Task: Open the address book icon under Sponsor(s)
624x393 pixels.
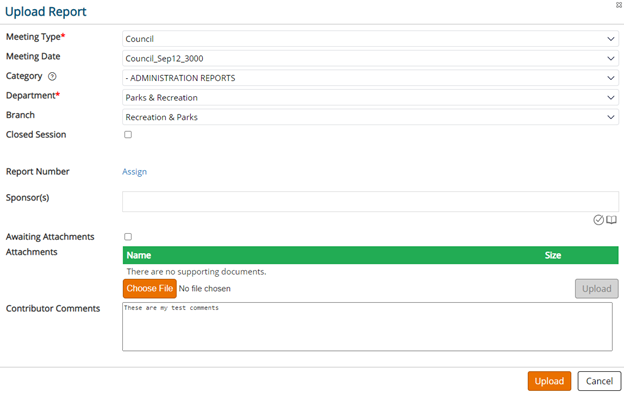Action: [611, 220]
